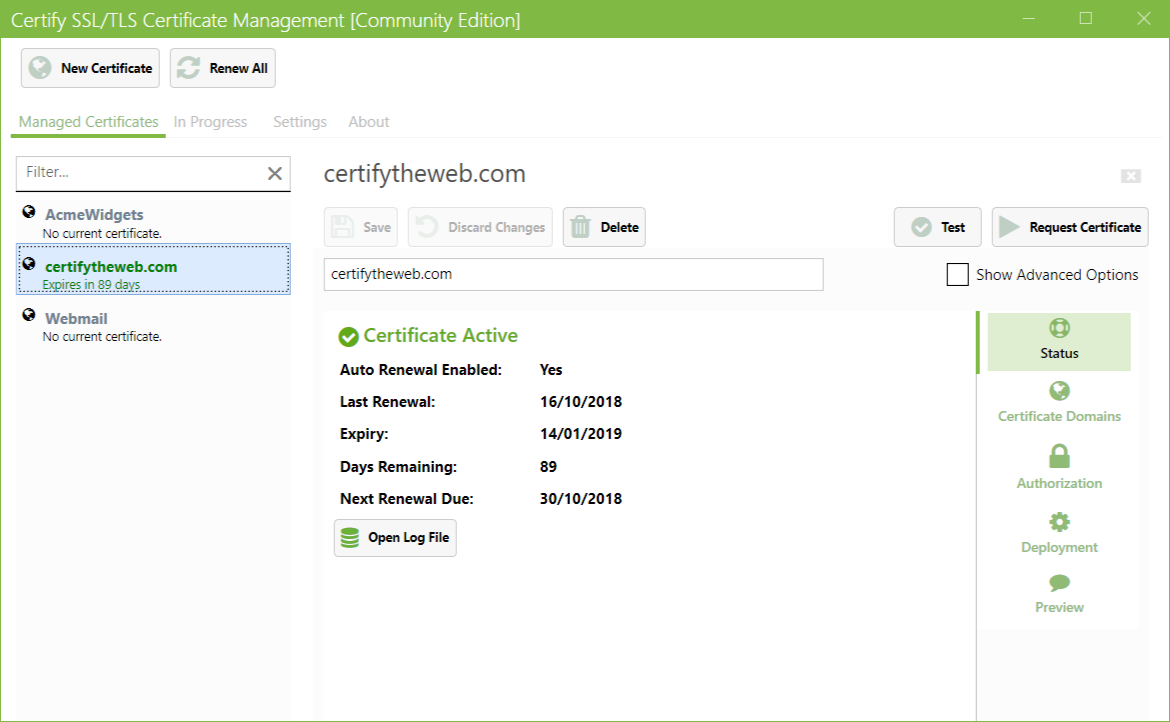This screenshot has width=1170, height=722.
Task: Click the globe icon beside AcmeWidgets
Action: [x=28, y=212]
